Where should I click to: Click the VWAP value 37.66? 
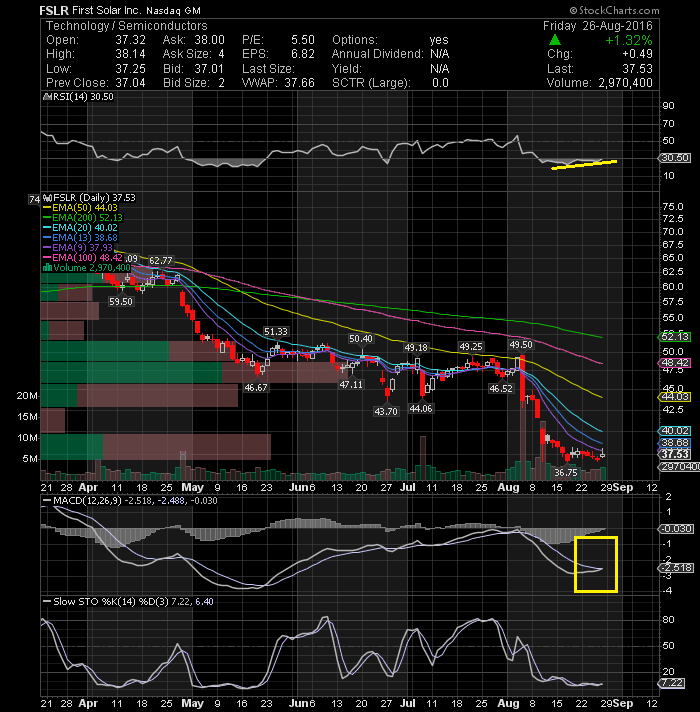[300, 83]
